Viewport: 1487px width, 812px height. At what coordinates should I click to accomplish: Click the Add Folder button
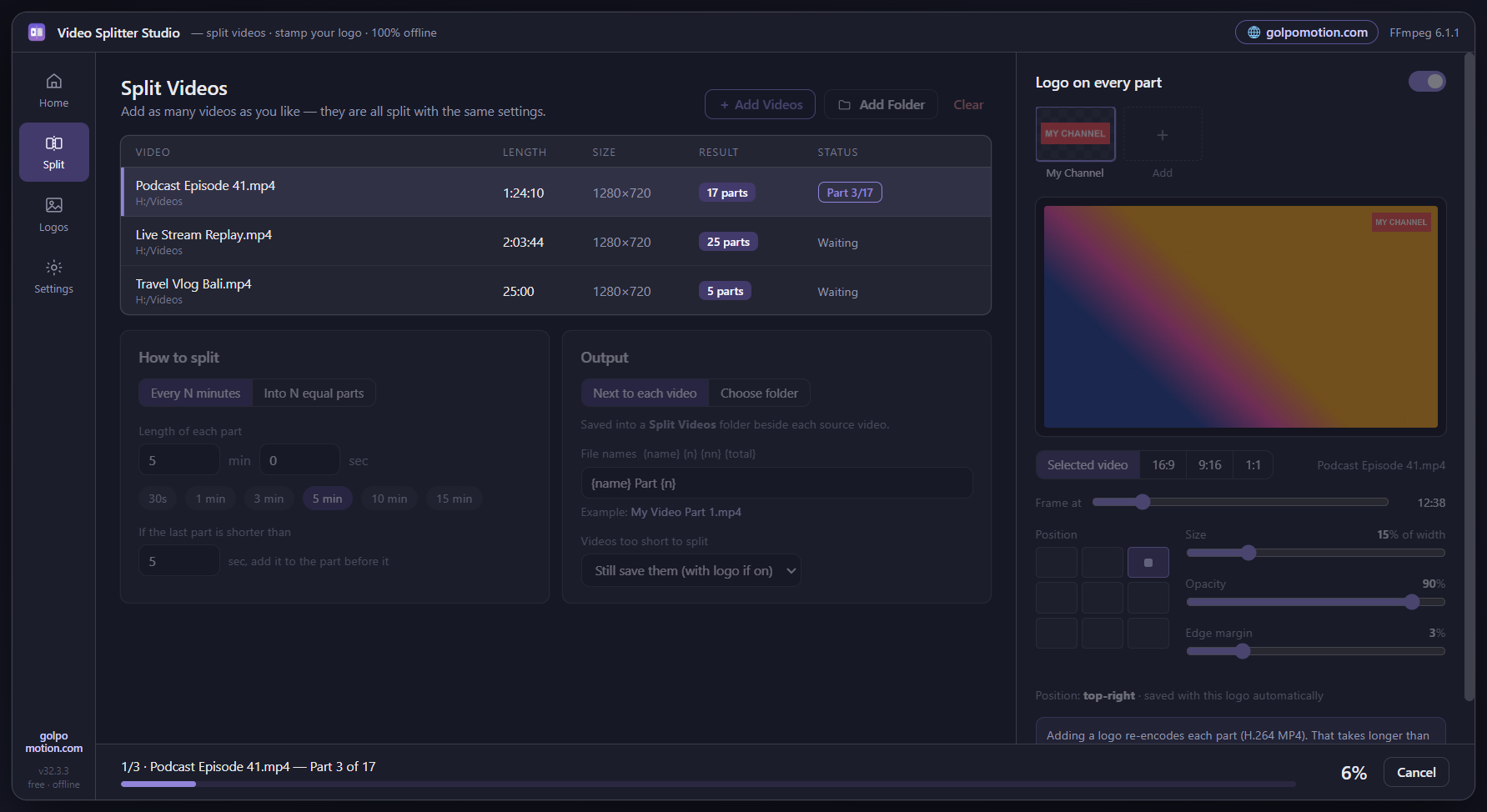tap(881, 104)
